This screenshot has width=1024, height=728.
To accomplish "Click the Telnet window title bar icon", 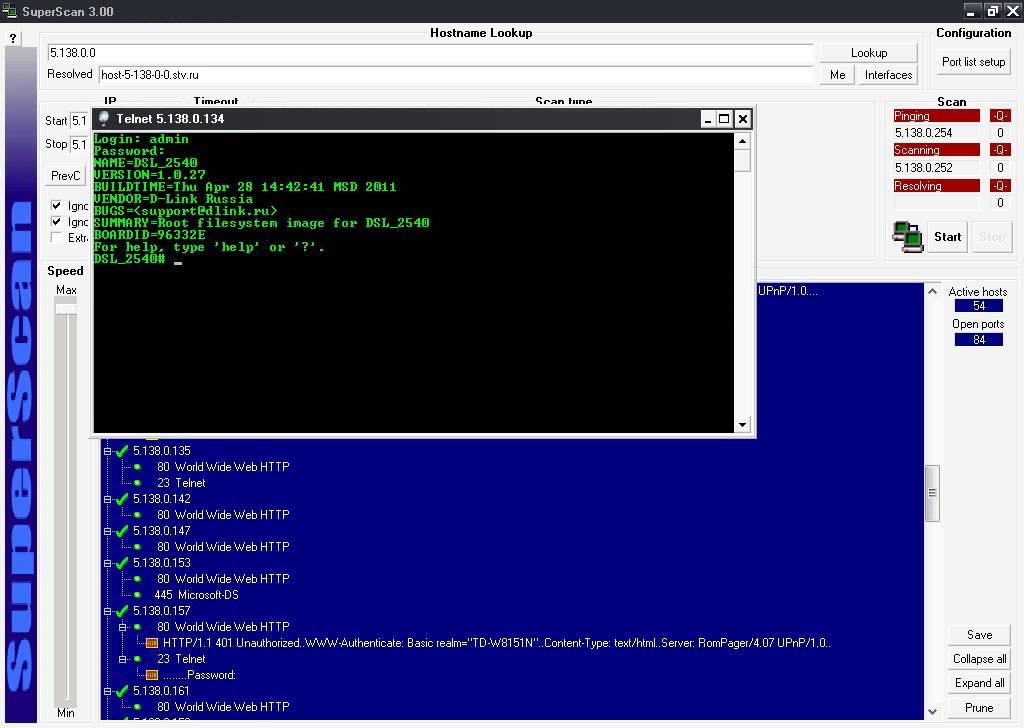I will 104,118.
